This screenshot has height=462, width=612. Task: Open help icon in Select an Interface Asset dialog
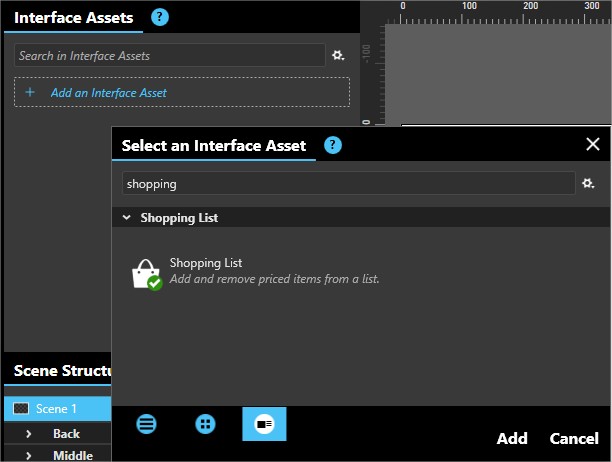pos(333,145)
